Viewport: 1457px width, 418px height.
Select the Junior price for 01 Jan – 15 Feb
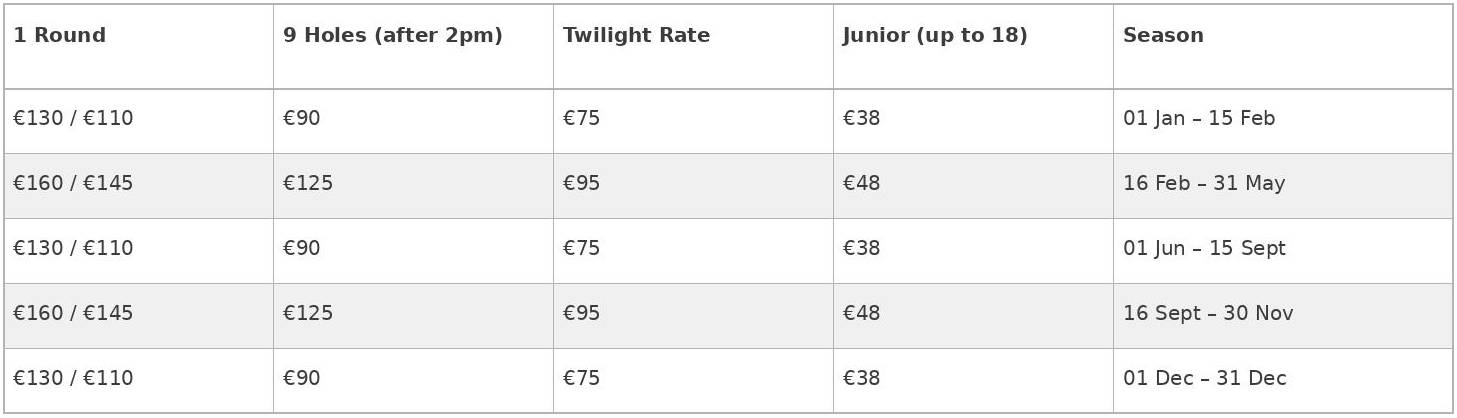pyautogui.click(x=861, y=119)
